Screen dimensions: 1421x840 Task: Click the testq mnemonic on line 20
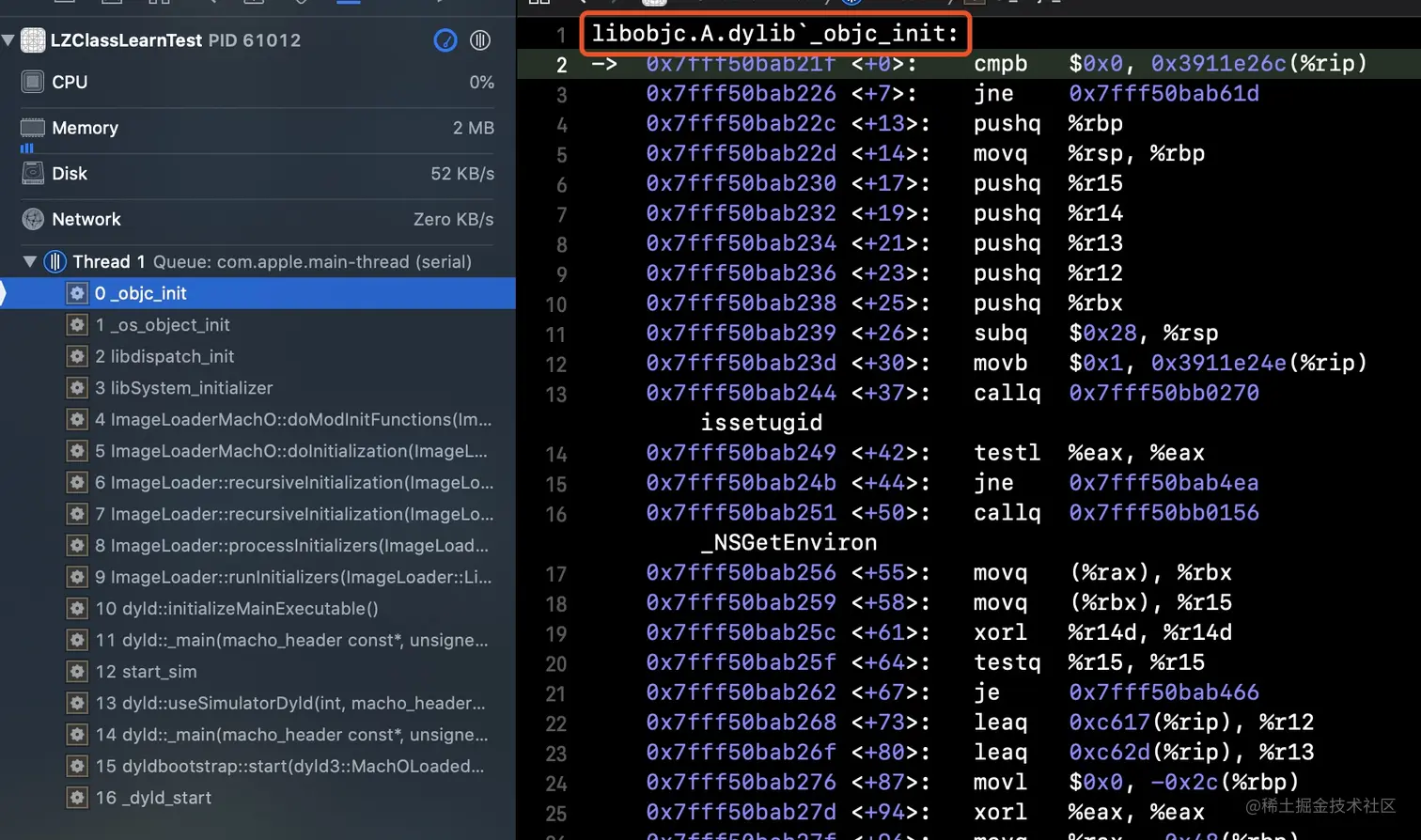[x=1007, y=662]
